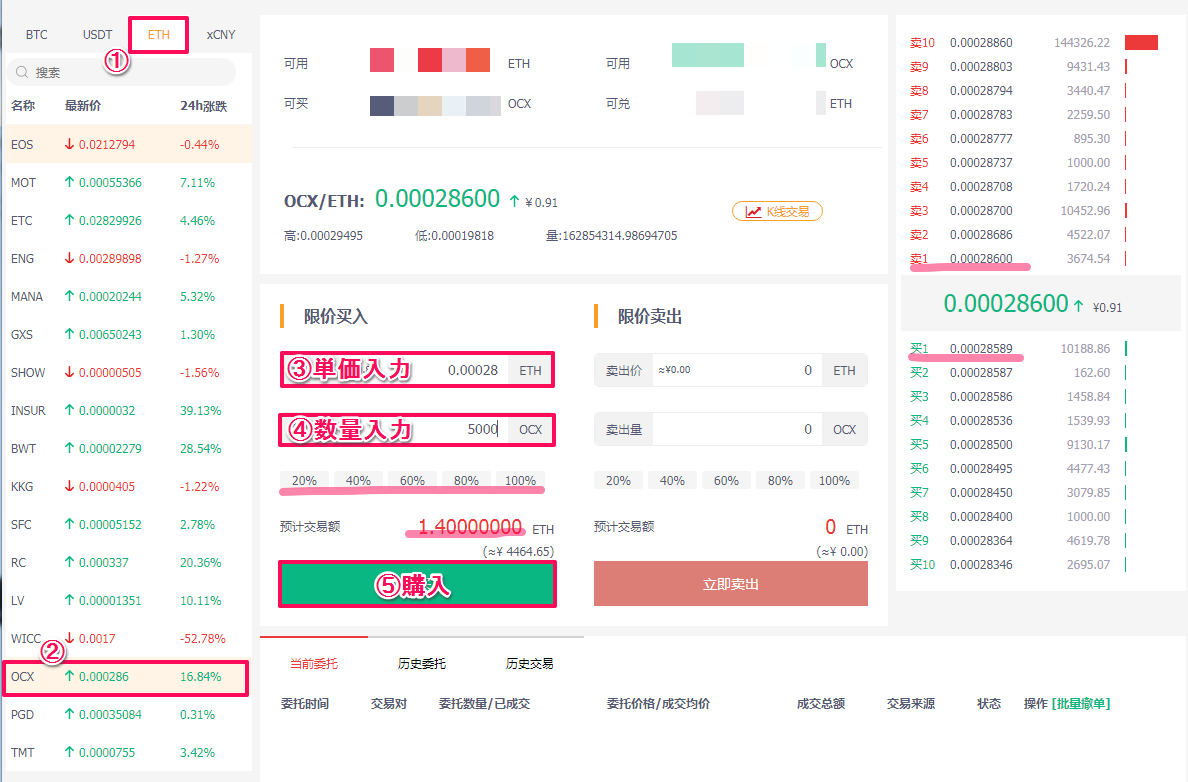This screenshot has height=782, width=1188.
Task: Click the green up arrow beside MOT
Action: click(x=70, y=182)
